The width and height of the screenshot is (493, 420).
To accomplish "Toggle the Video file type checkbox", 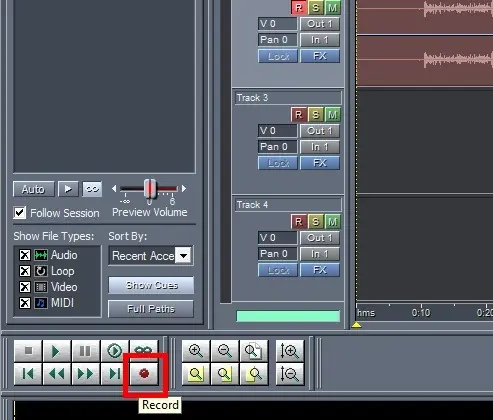I will coord(25,287).
